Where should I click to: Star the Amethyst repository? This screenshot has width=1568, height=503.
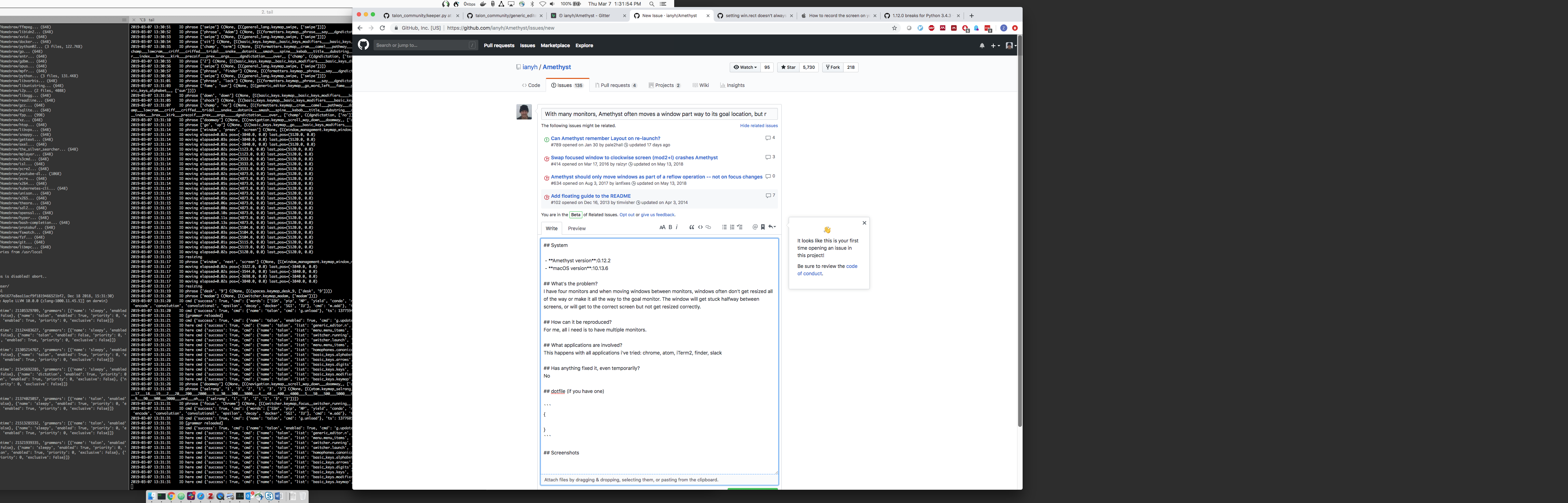(788, 67)
